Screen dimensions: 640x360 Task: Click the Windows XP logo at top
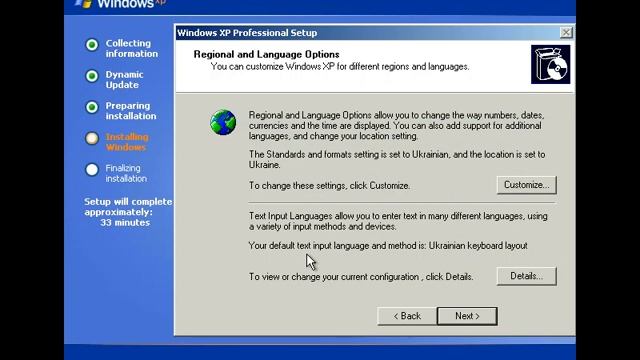click(x=121, y=4)
